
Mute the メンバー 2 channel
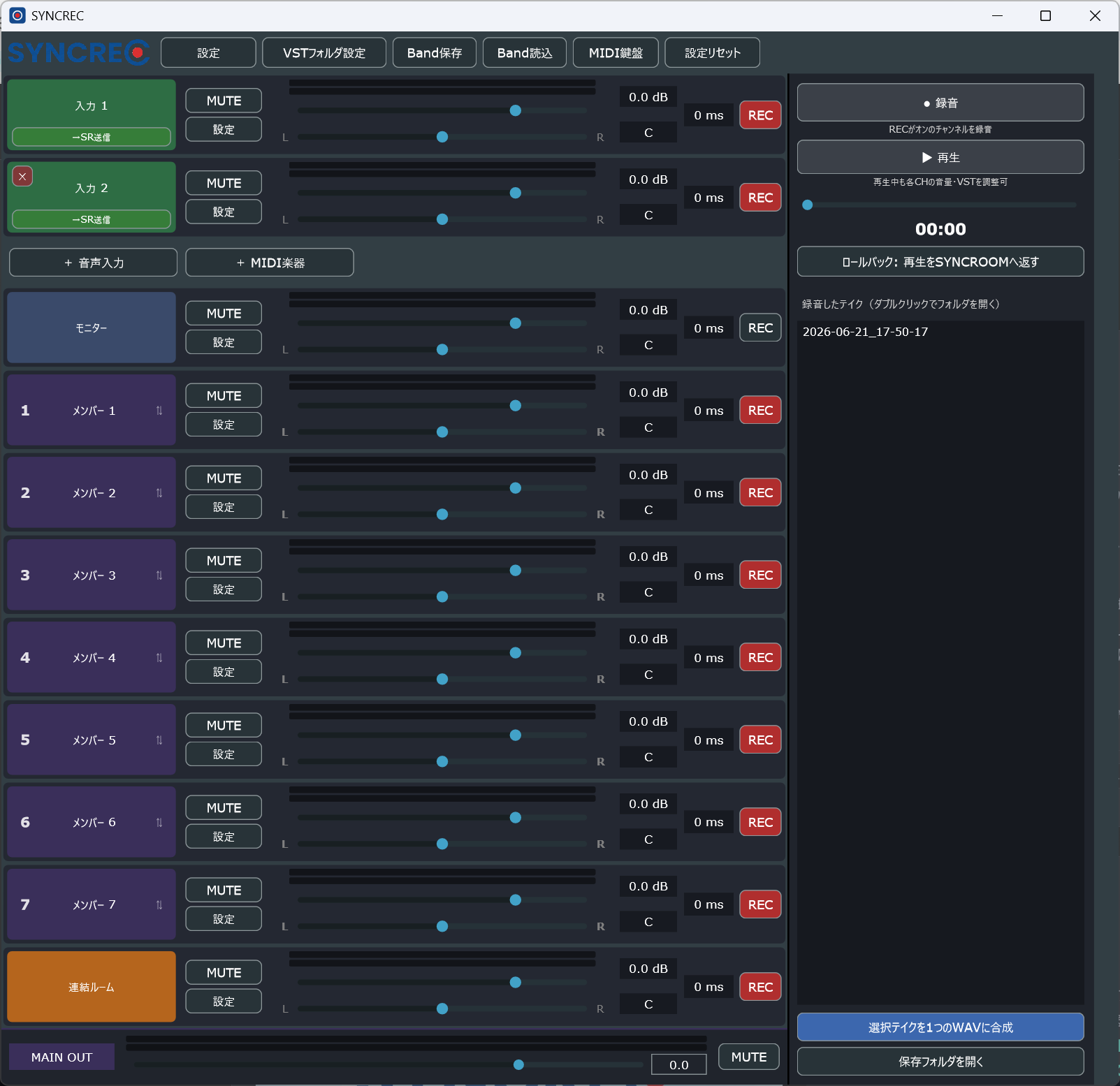pos(224,478)
